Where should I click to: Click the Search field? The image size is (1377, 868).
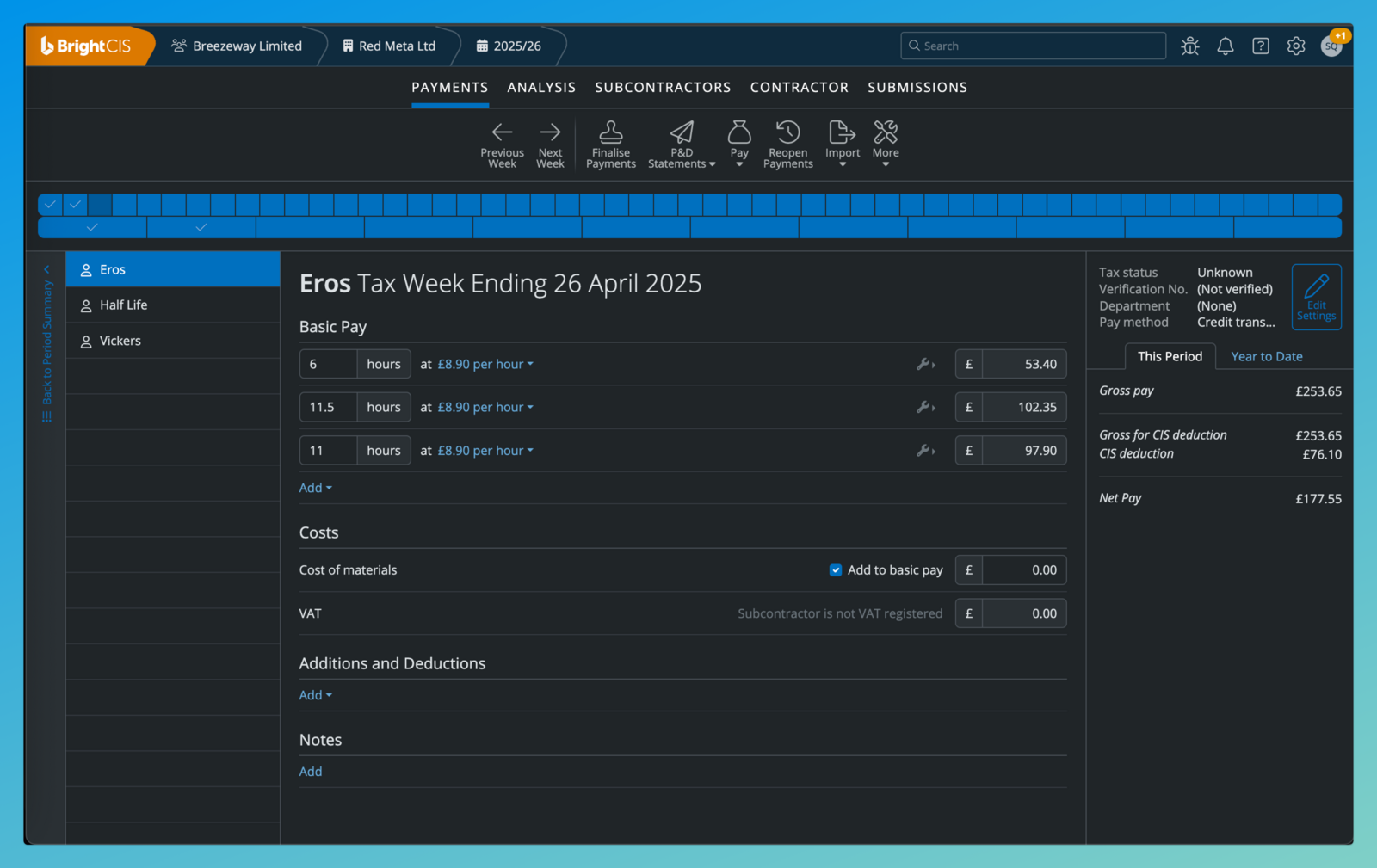tap(1034, 46)
